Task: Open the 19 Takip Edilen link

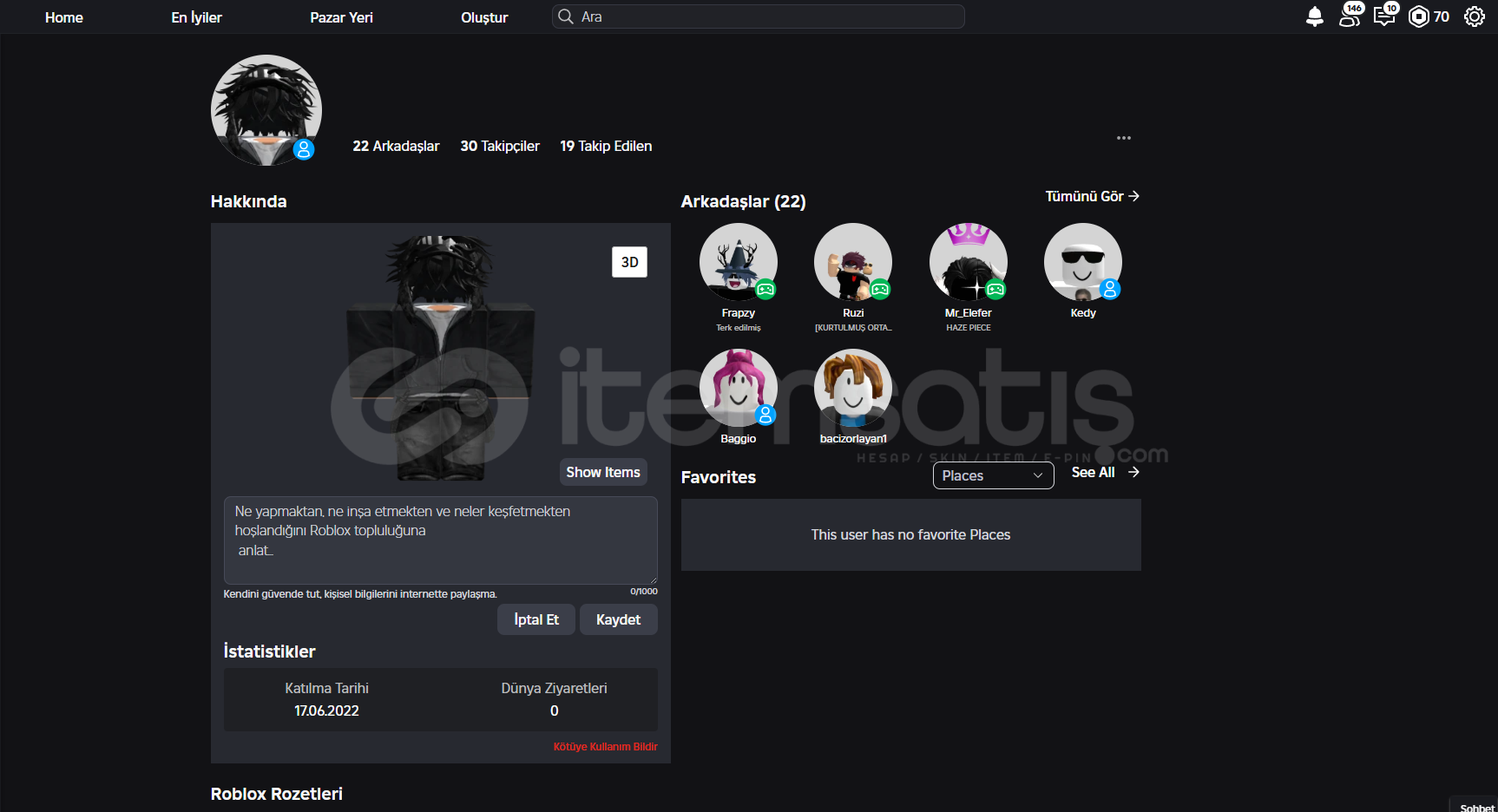Action: point(606,146)
